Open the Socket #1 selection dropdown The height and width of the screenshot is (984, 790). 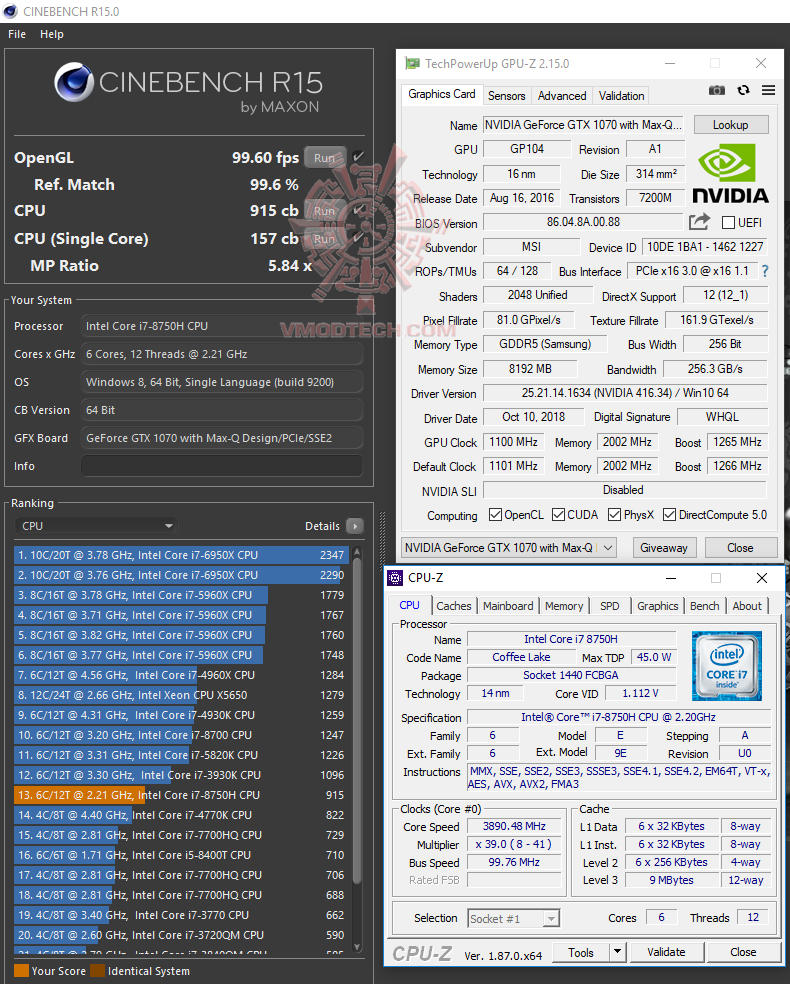click(513, 919)
